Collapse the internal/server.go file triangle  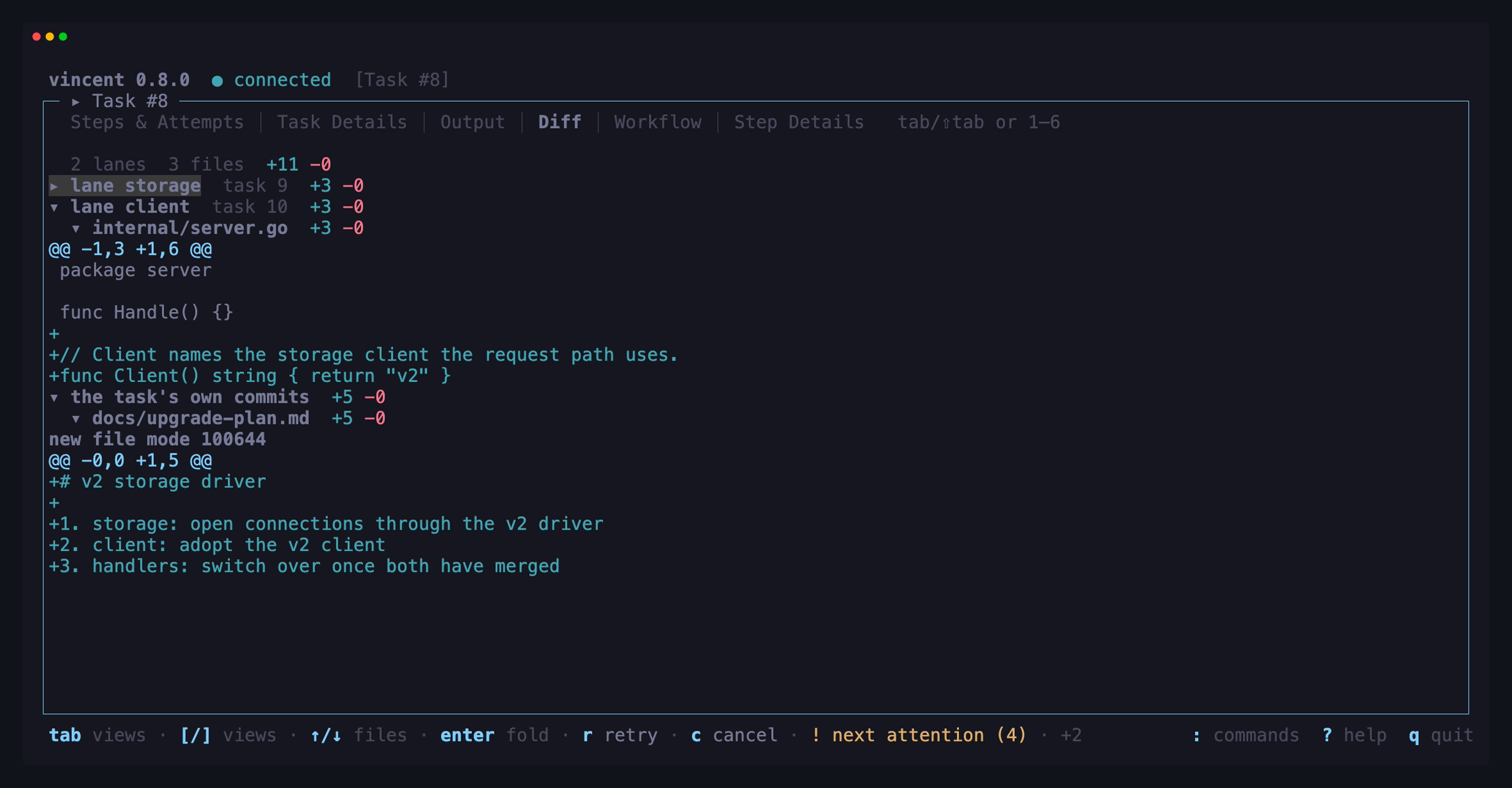point(76,228)
